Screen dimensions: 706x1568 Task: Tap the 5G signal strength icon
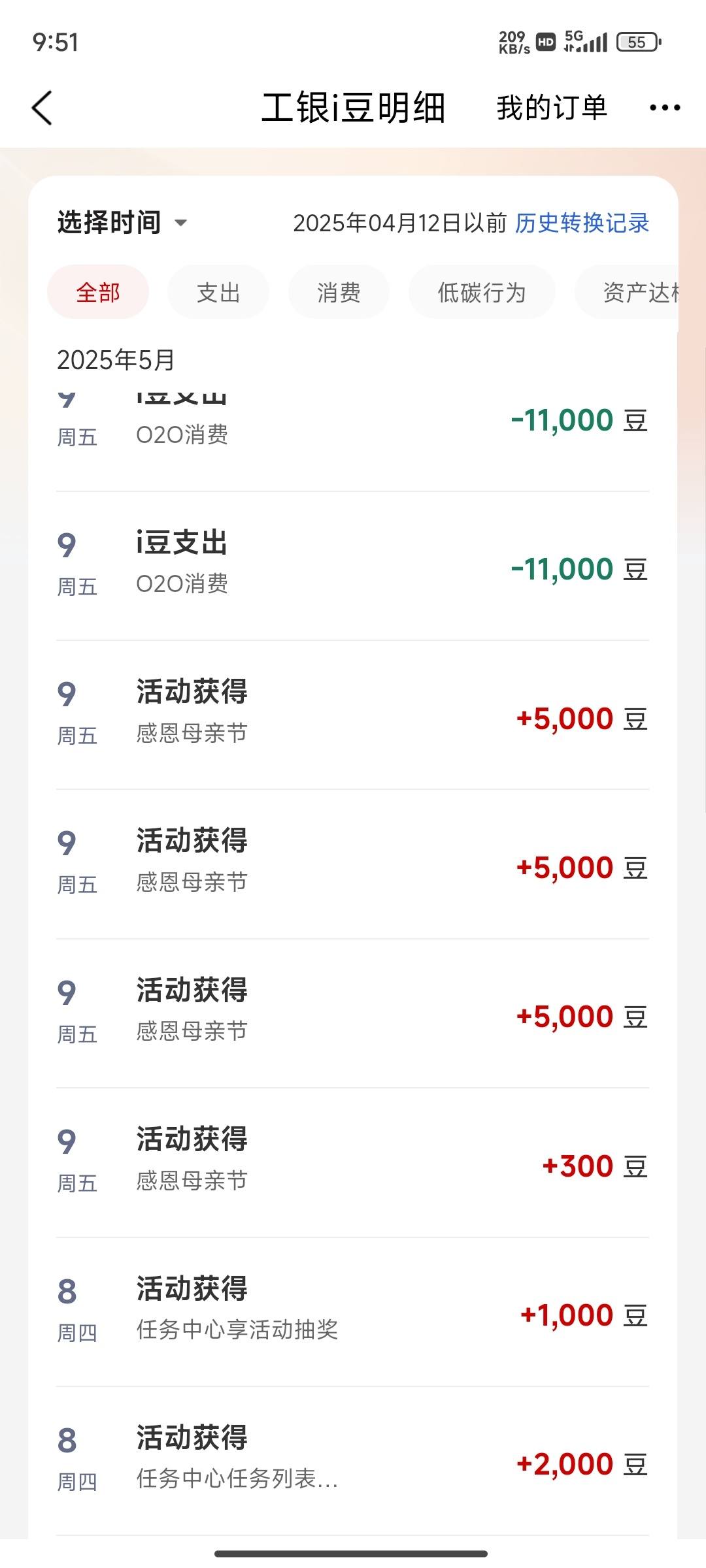[586, 41]
